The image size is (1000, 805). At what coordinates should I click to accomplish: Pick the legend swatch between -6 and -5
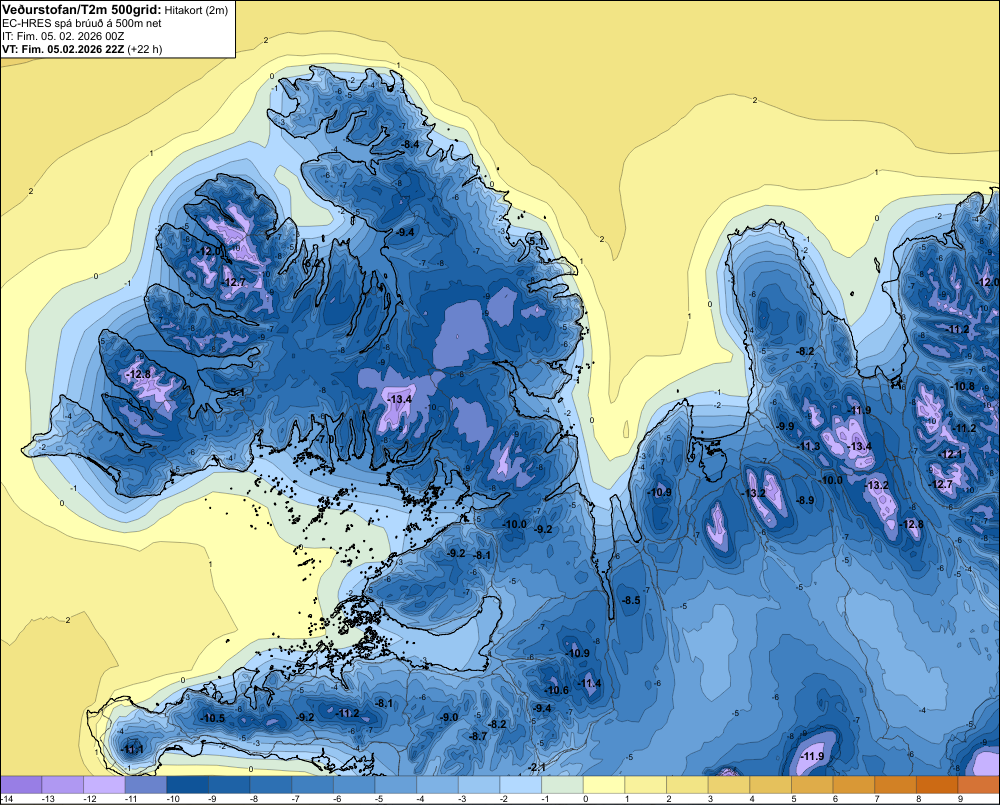[x=355, y=785]
